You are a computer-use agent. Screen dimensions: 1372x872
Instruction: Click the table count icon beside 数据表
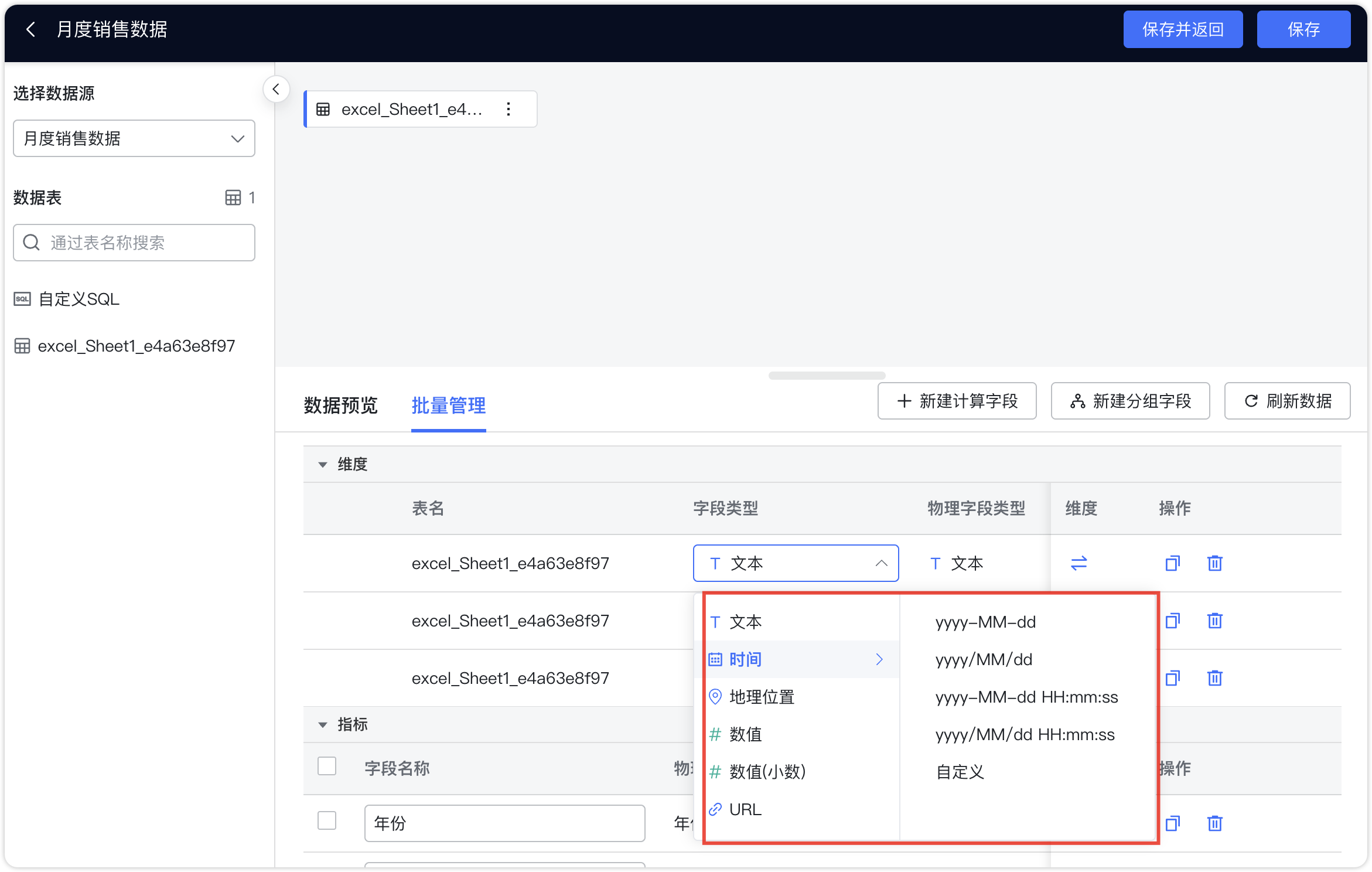(233, 197)
